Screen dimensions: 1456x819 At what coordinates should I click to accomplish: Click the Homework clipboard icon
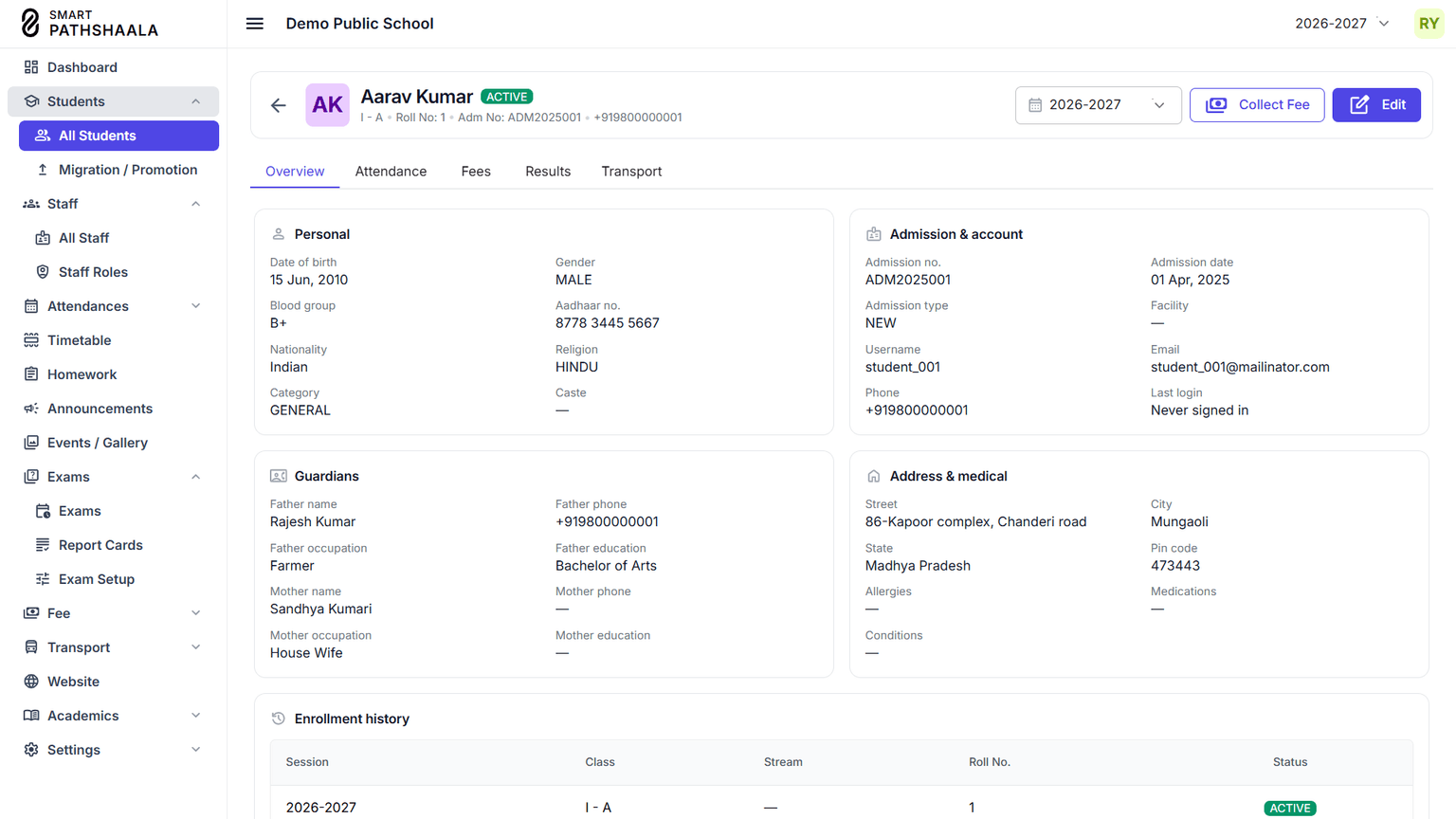click(x=31, y=374)
